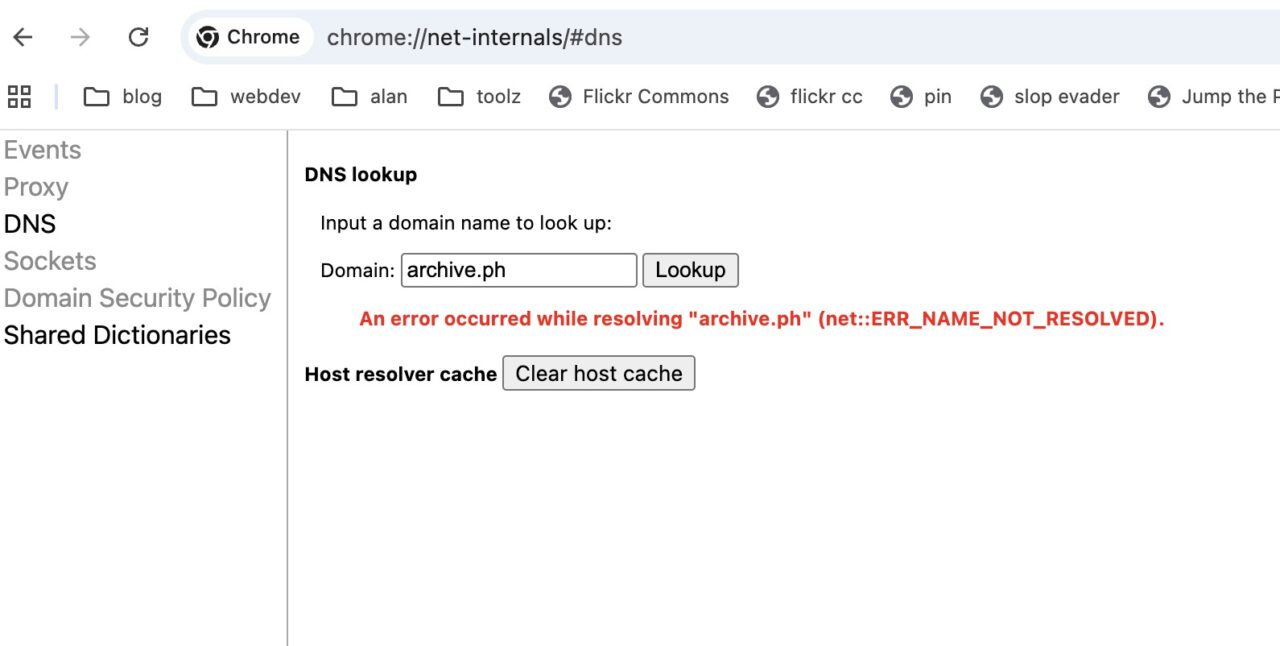
Task: Open the Flickr Commons bookmark
Action: 640,96
